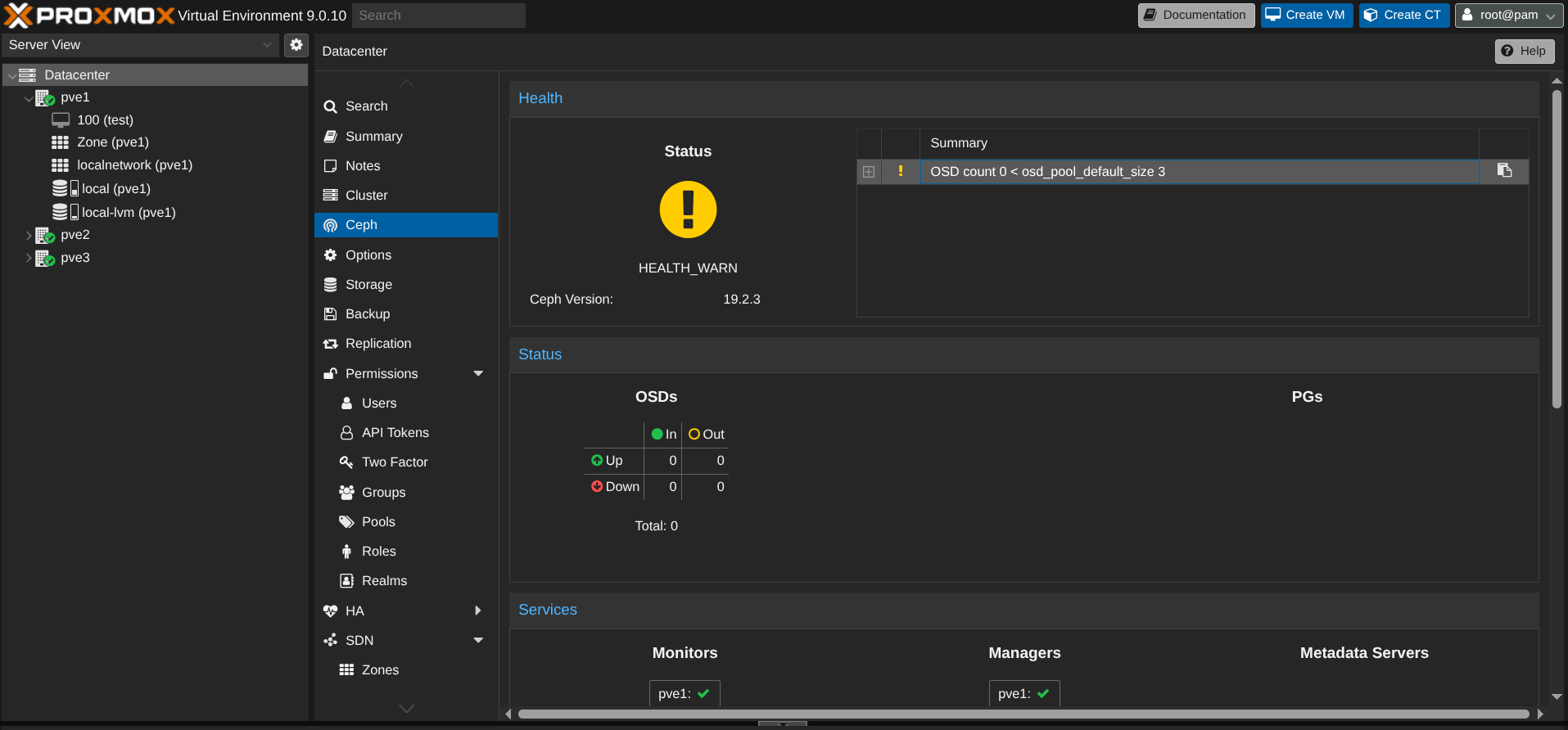Open the Documentation button
Viewport: 1568px width, 730px height.
tap(1195, 15)
